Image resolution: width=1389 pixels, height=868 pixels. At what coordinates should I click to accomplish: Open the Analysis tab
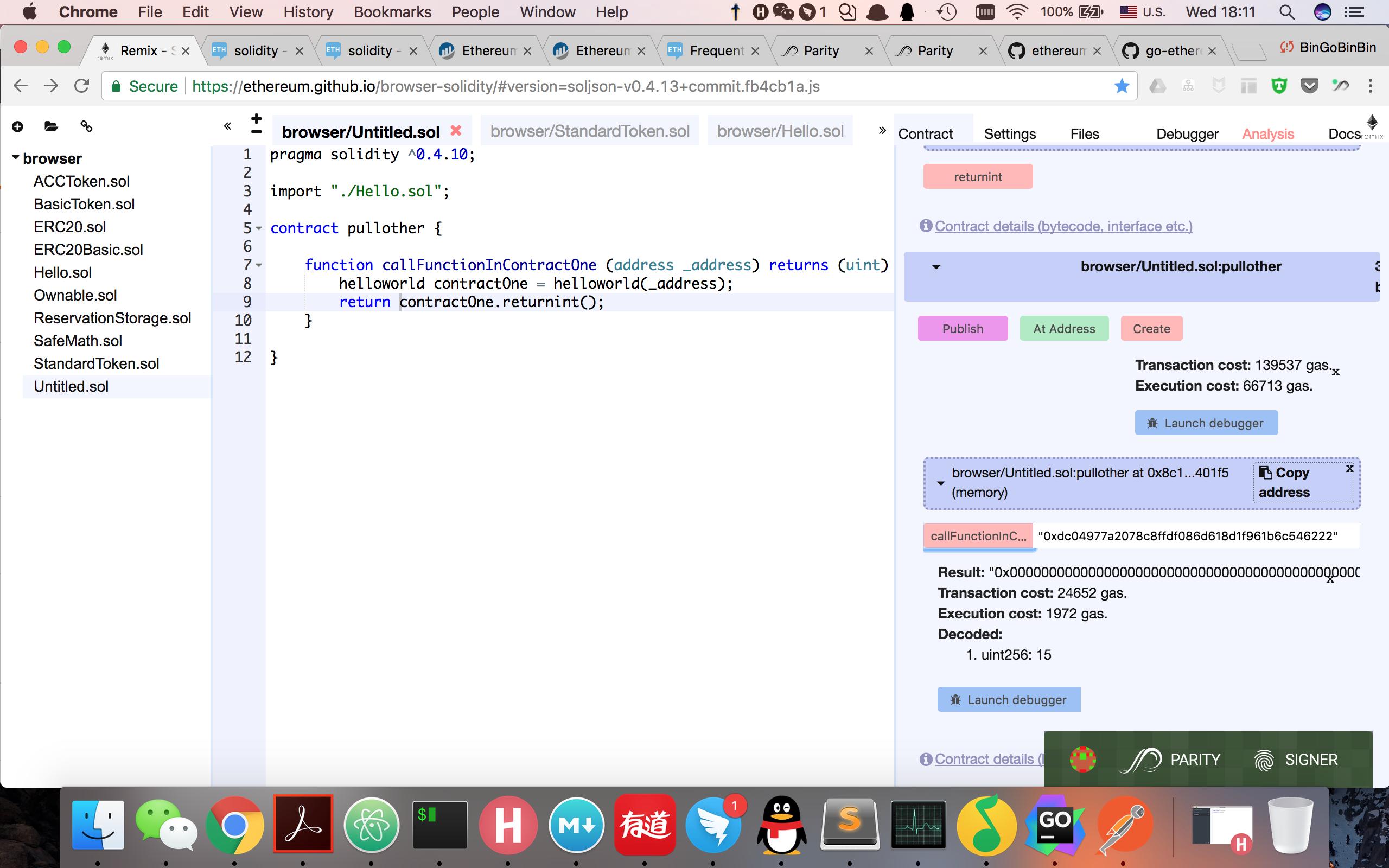click(1267, 134)
